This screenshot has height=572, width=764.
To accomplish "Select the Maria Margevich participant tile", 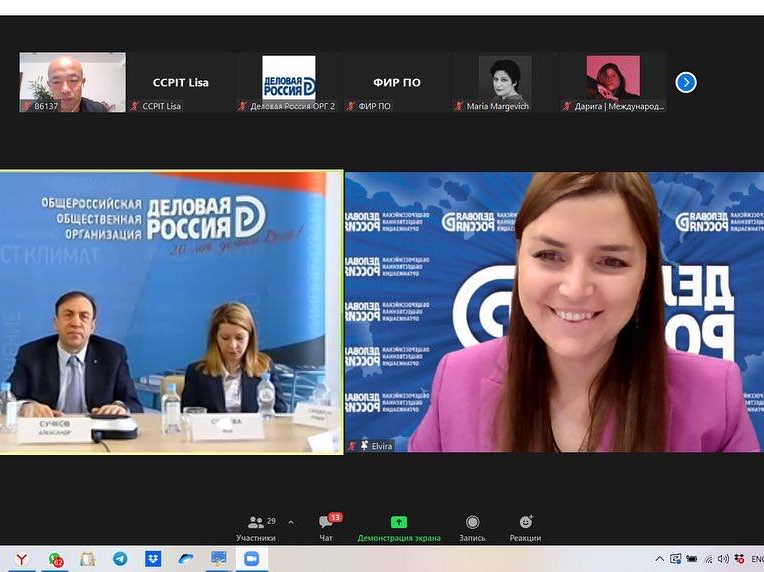I will pyautogui.click(x=505, y=82).
